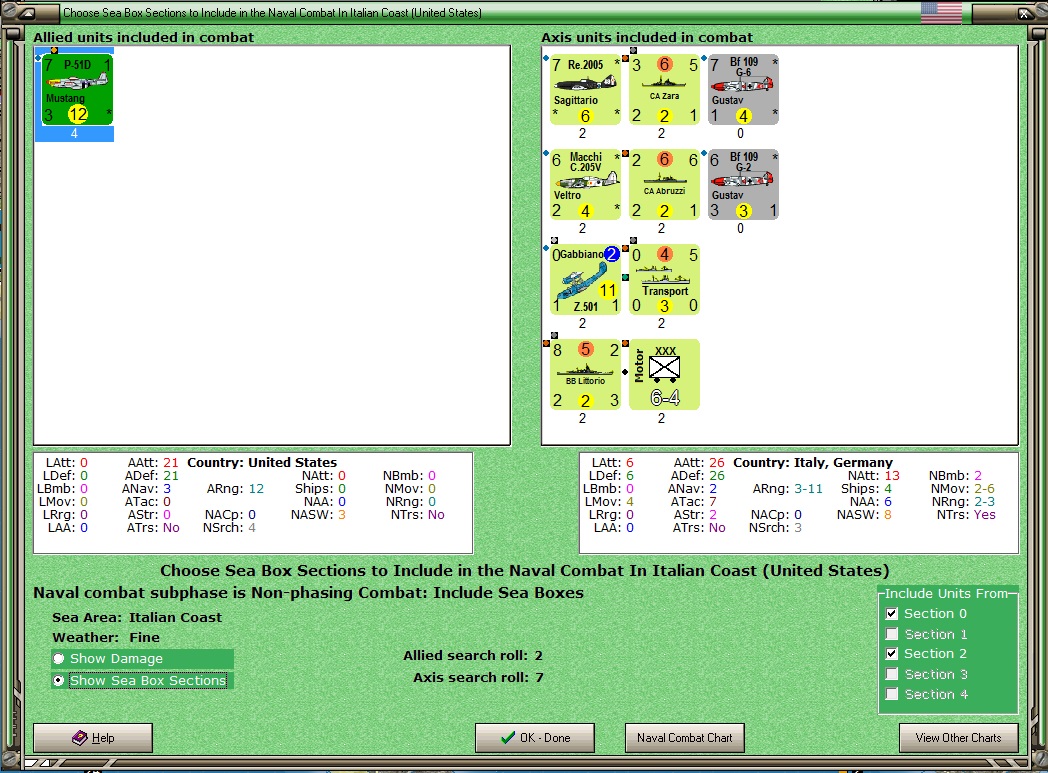
Task: Check the Section 3 checkbox
Action: [892, 674]
